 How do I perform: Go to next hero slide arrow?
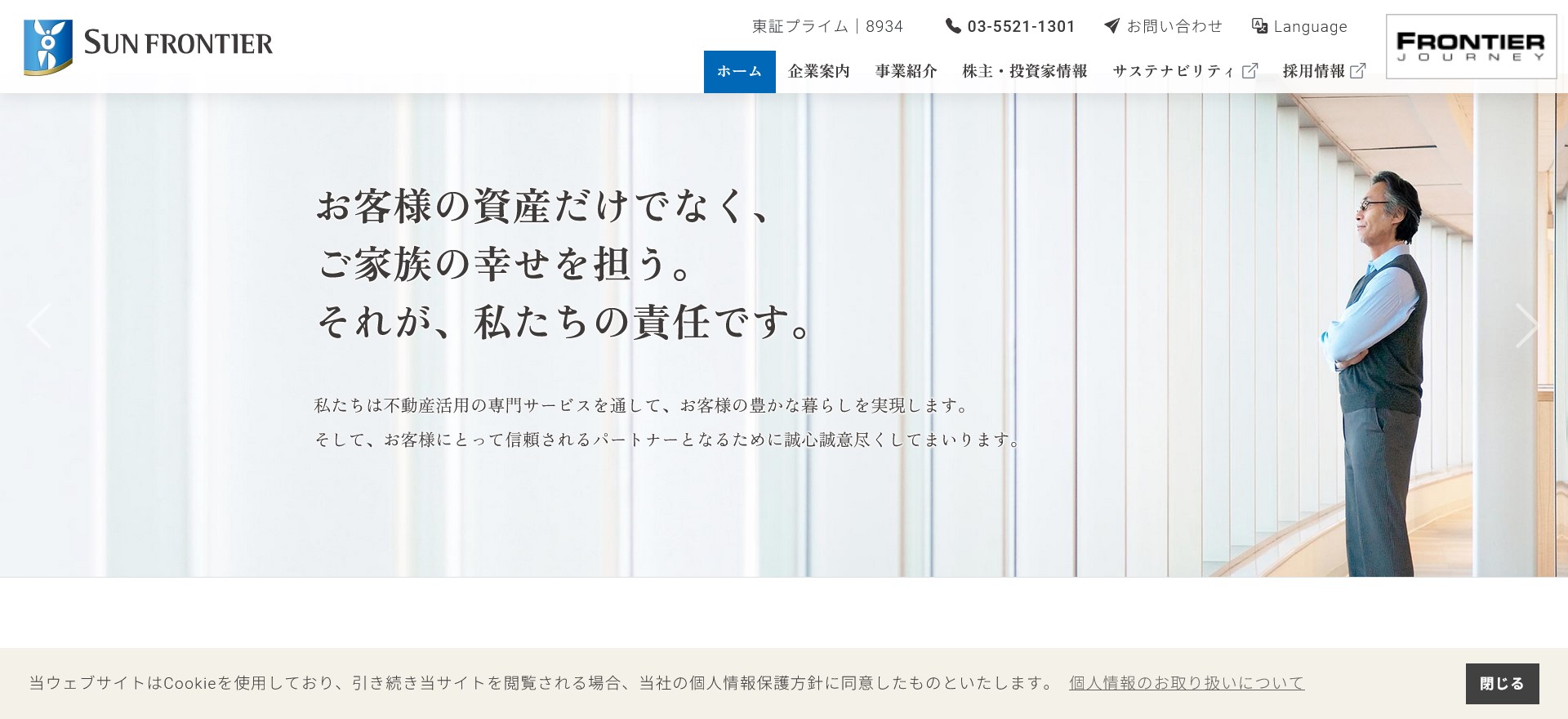click(x=1526, y=326)
